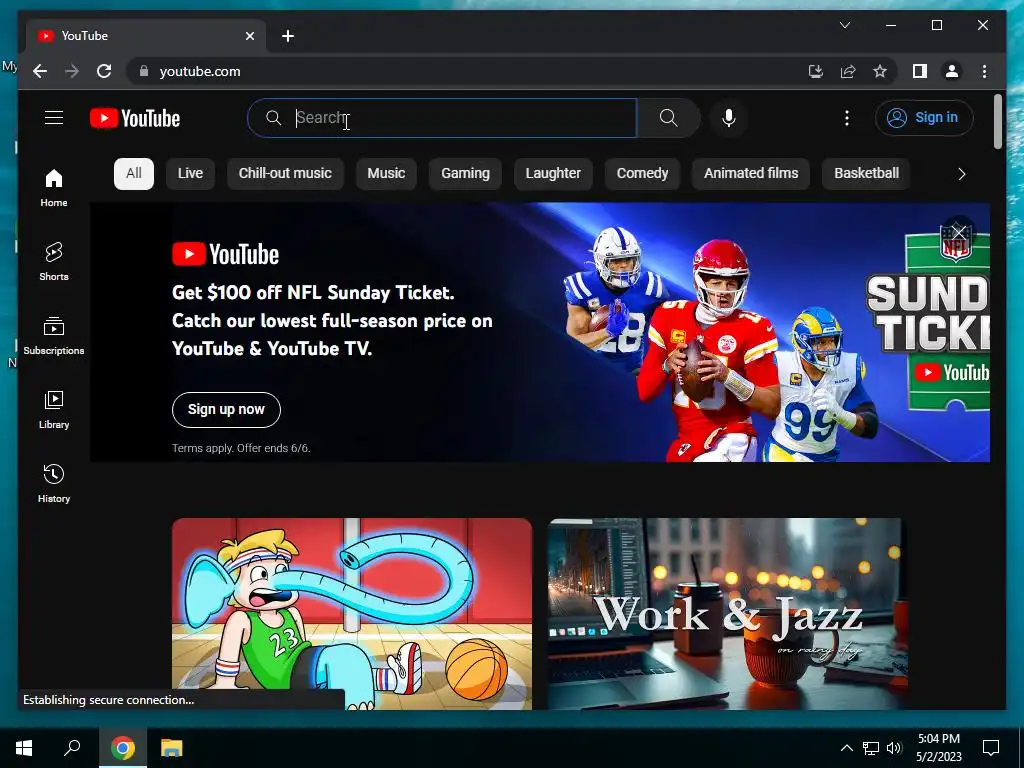Screen dimensions: 1024x768
Task: Open the Windows Start menu
Action: (x=24, y=748)
